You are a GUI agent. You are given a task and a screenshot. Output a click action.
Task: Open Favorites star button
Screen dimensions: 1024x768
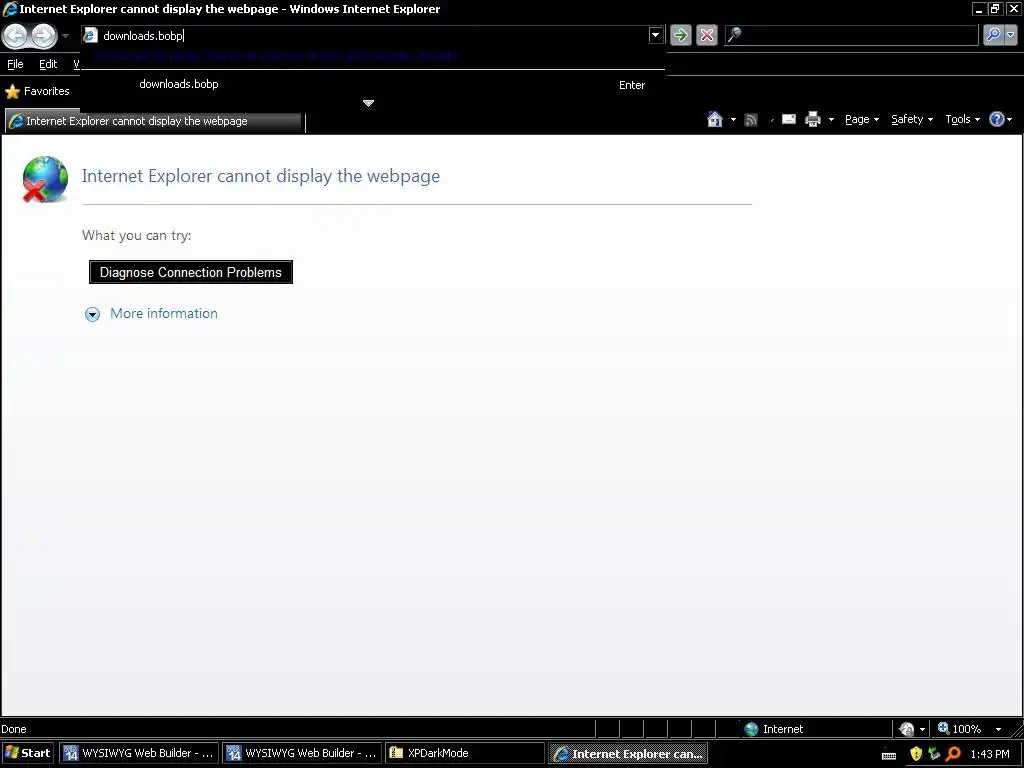(x=37, y=91)
